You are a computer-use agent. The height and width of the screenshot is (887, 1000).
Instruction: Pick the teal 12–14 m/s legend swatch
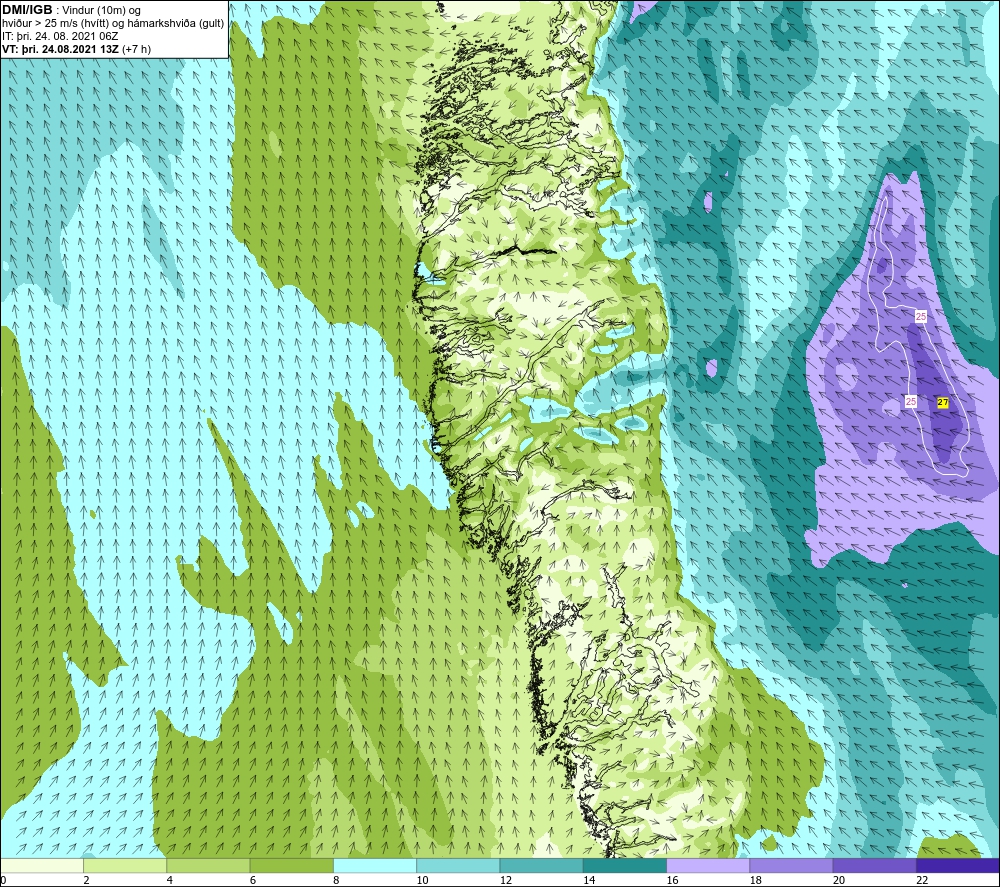click(541, 865)
